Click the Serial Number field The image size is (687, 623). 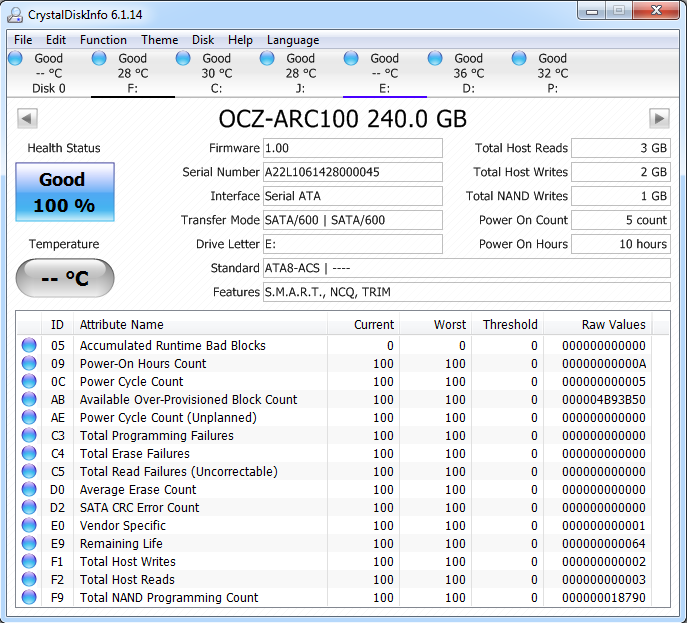coord(352,172)
